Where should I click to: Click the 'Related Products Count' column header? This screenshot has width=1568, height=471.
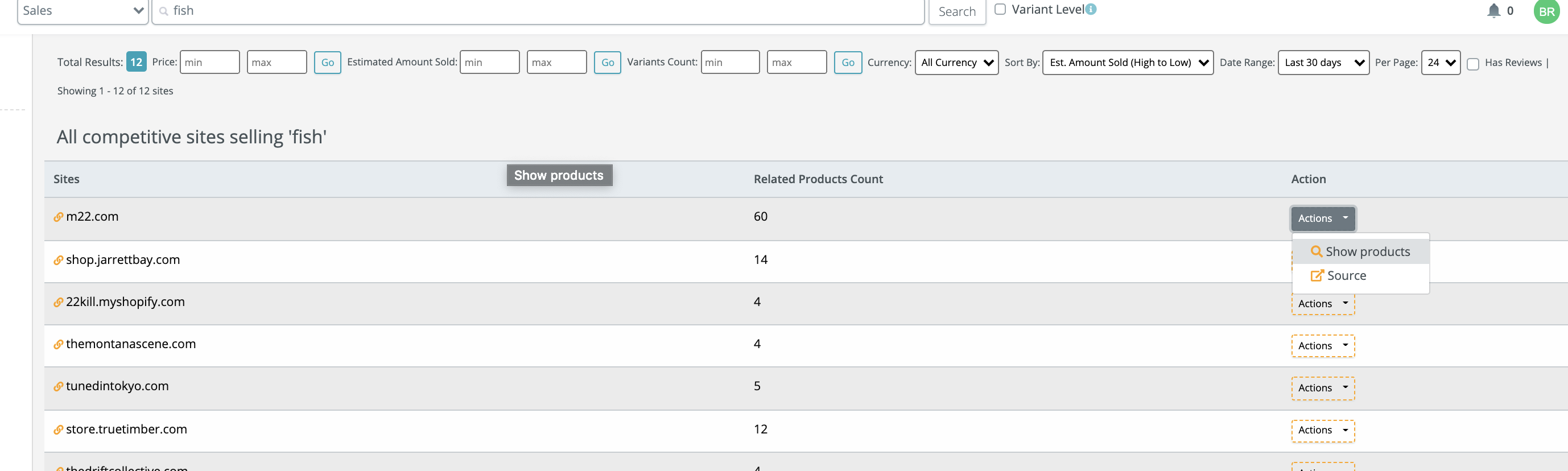(x=818, y=180)
